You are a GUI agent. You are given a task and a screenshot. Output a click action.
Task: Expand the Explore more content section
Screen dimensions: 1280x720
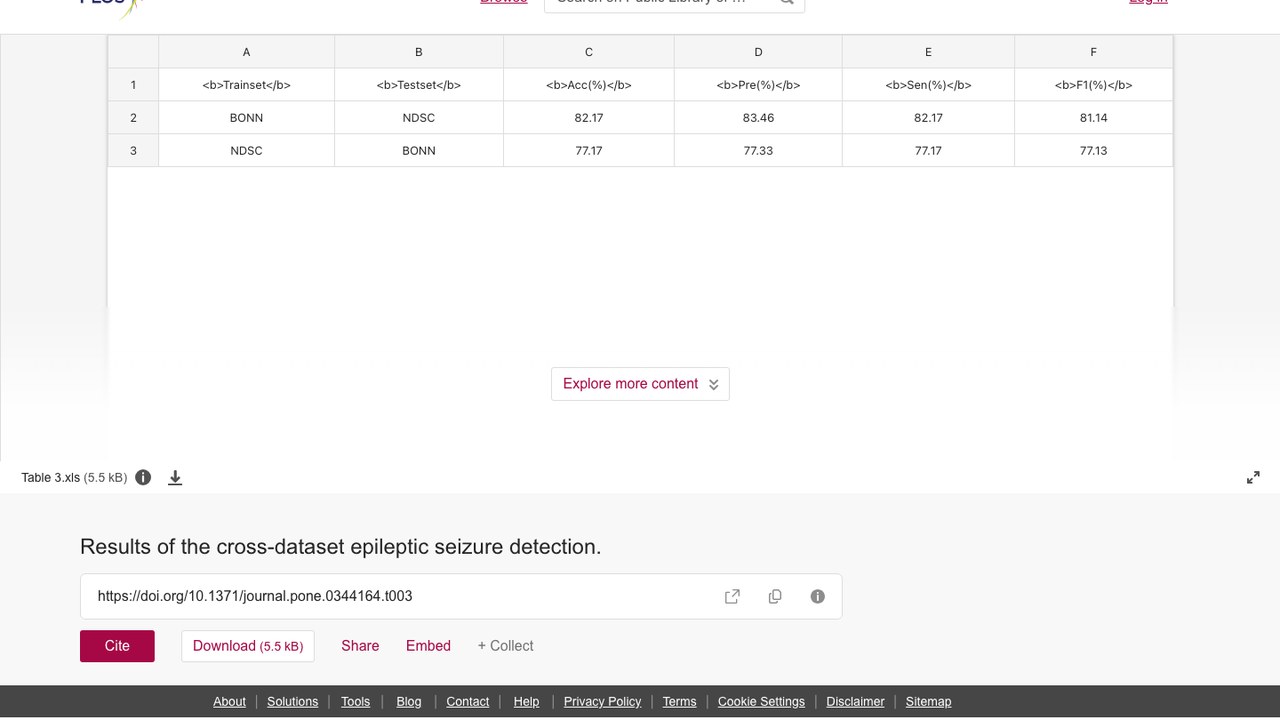click(x=640, y=384)
